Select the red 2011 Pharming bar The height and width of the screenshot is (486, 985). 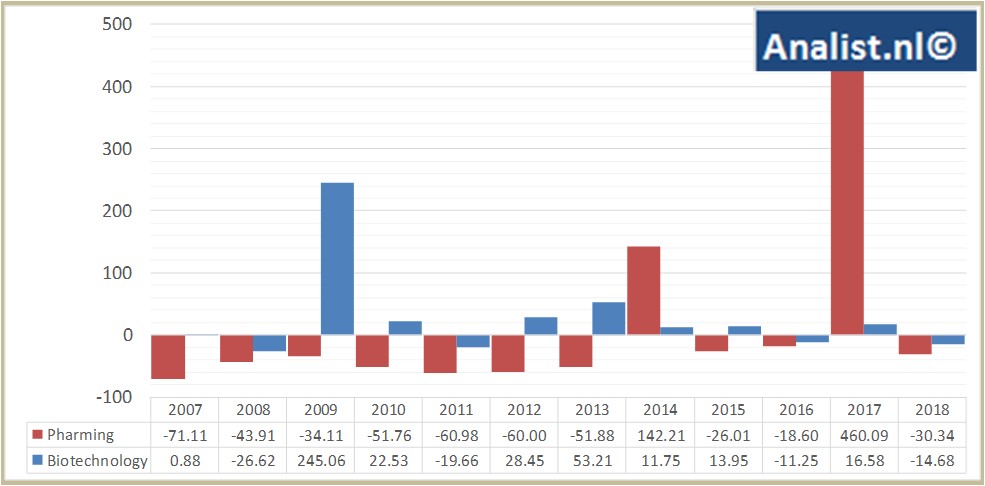pos(439,353)
